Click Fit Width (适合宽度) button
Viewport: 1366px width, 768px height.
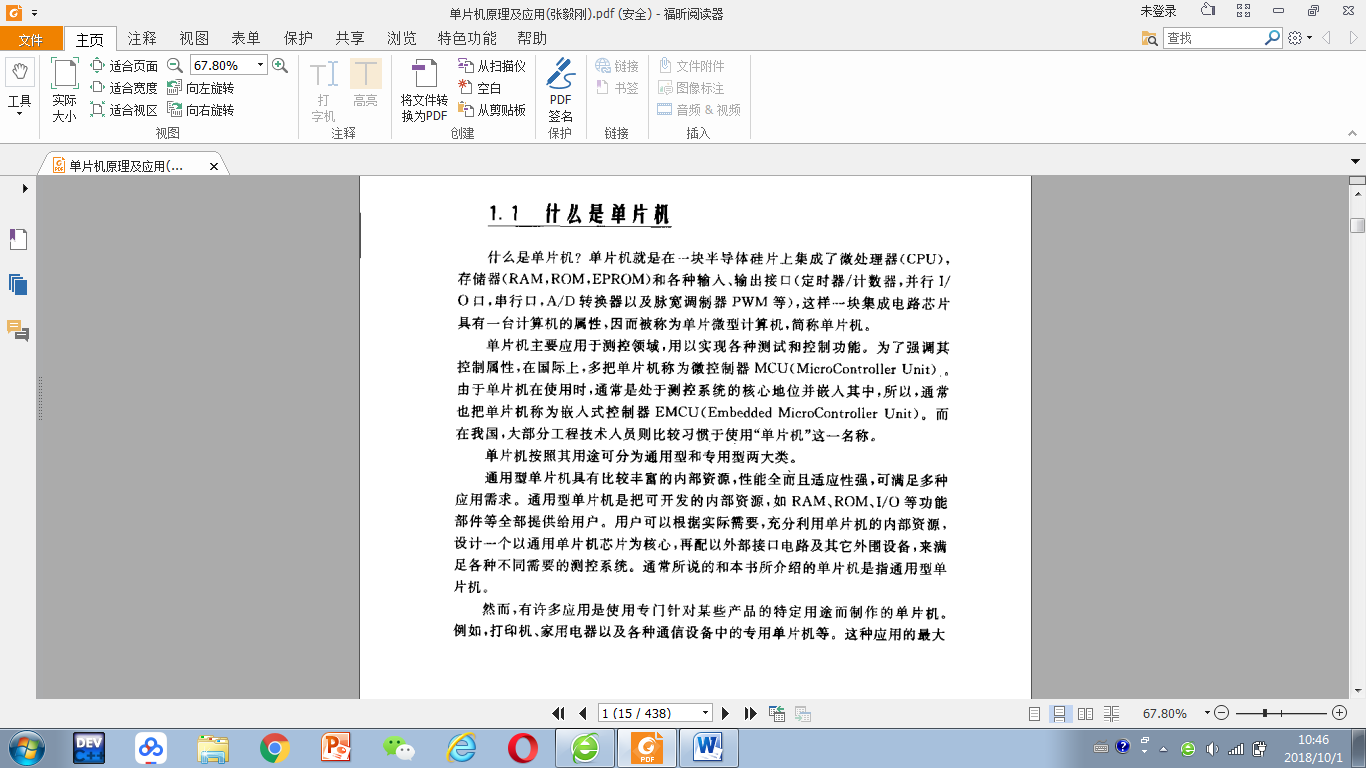pyautogui.click(x=124, y=88)
